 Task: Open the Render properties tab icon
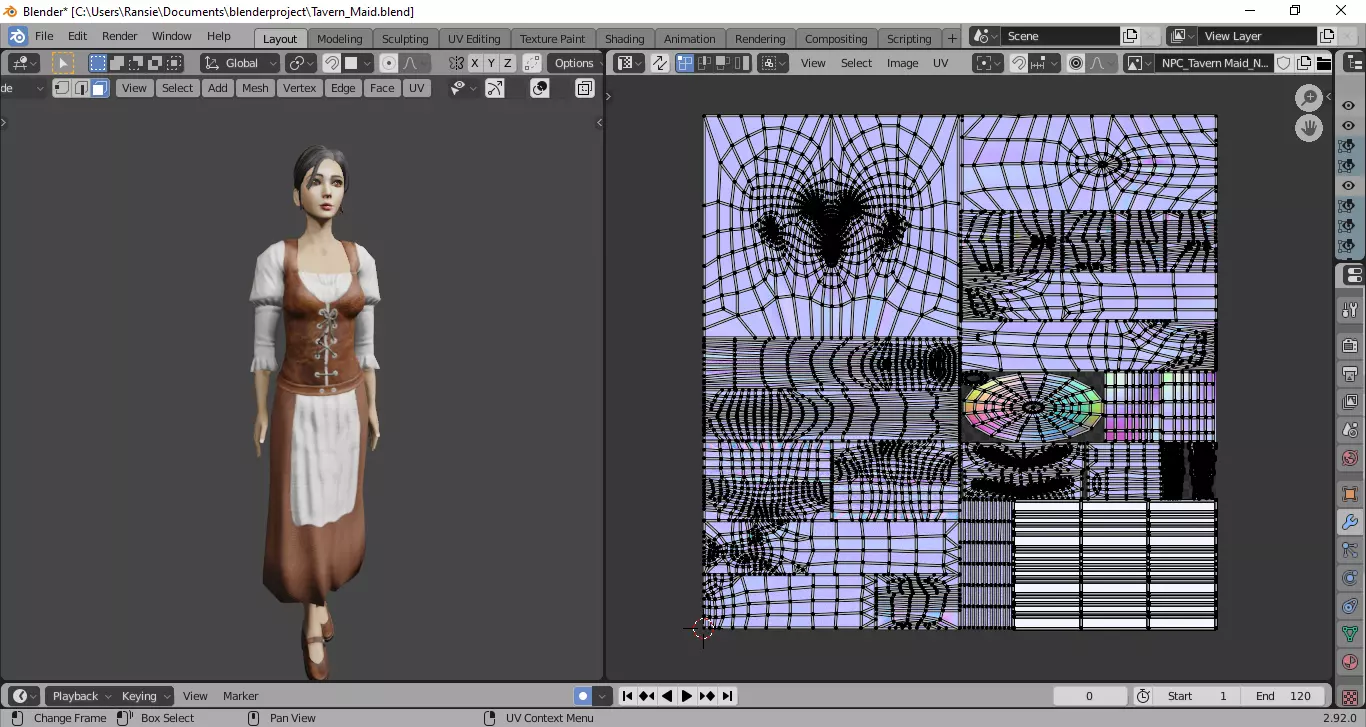pyautogui.click(x=1351, y=346)
